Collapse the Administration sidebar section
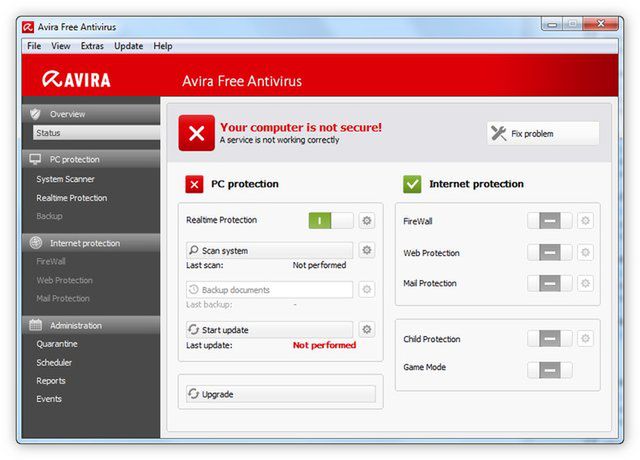The width and height of the screenshot is (640, 460). (91, 325)
